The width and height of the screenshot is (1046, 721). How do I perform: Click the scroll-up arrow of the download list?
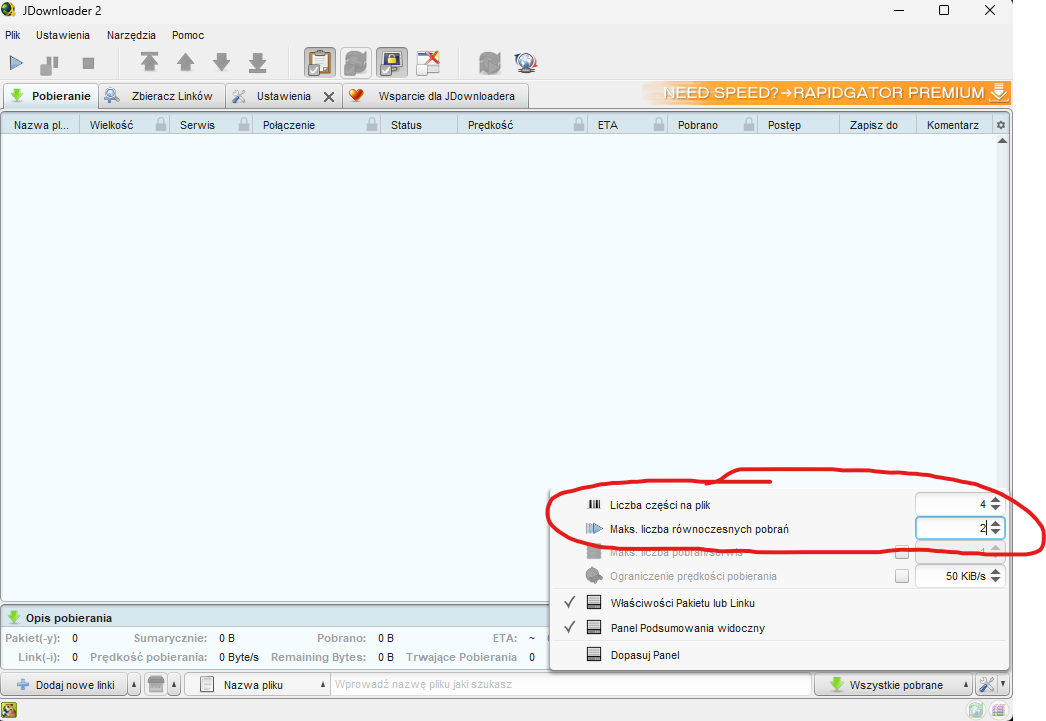[x=1002, y=141]
